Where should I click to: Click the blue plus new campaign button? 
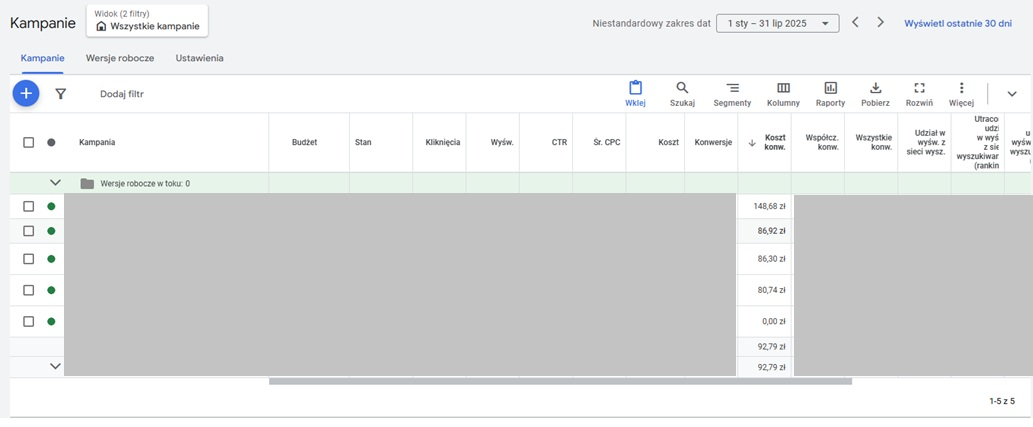coord(26,94)
